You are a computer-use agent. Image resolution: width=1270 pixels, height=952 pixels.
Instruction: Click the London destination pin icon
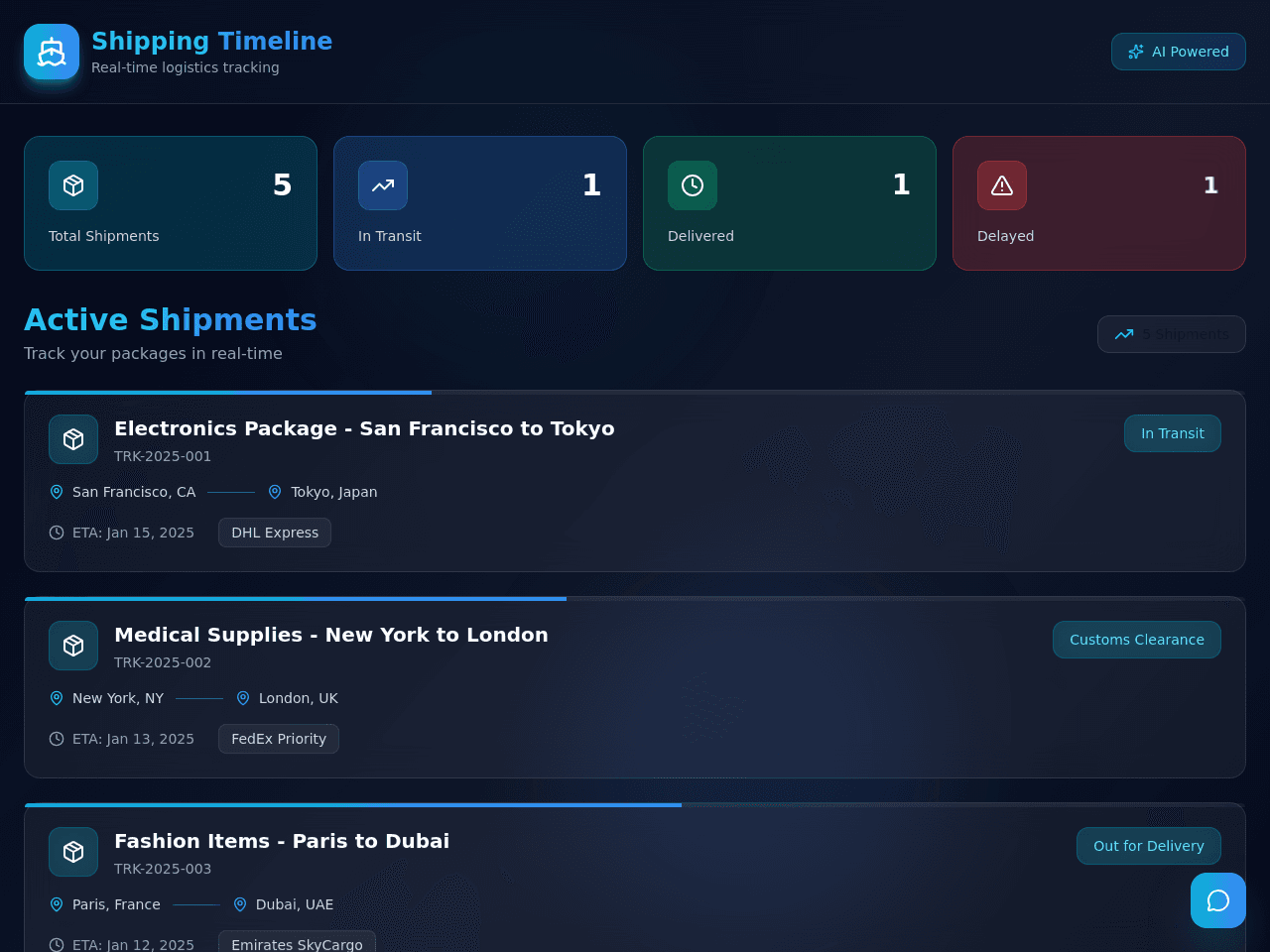243,698
